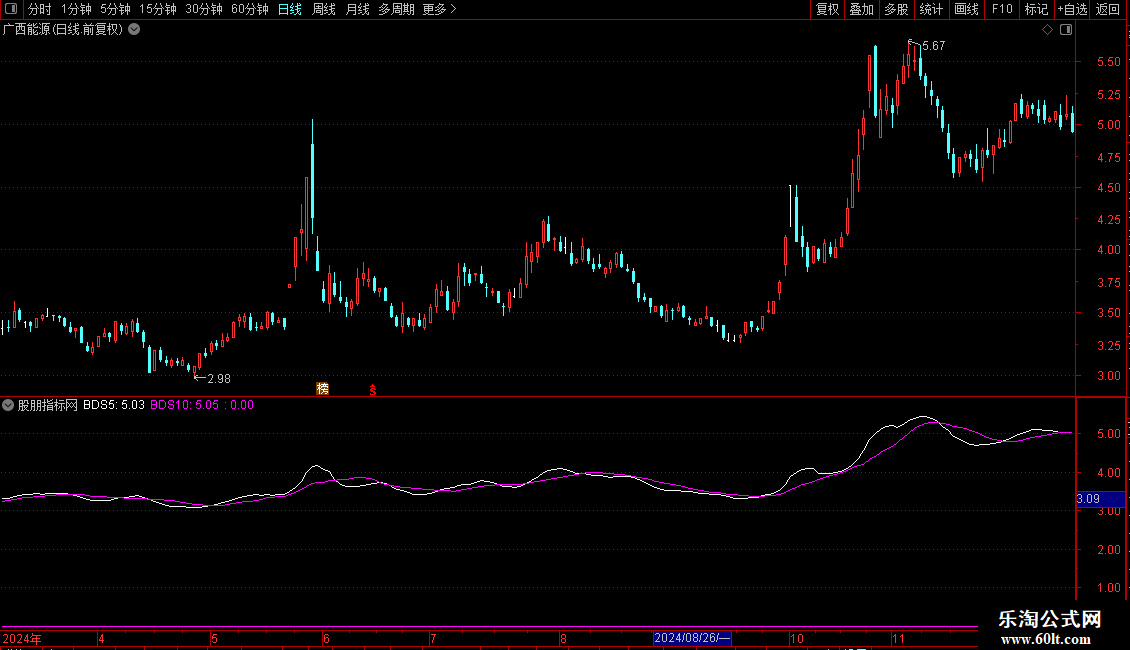Click the diamond marker icon above the chart
The width and height of the screenshot is (1130, 650).
(x=1048, y=30)
